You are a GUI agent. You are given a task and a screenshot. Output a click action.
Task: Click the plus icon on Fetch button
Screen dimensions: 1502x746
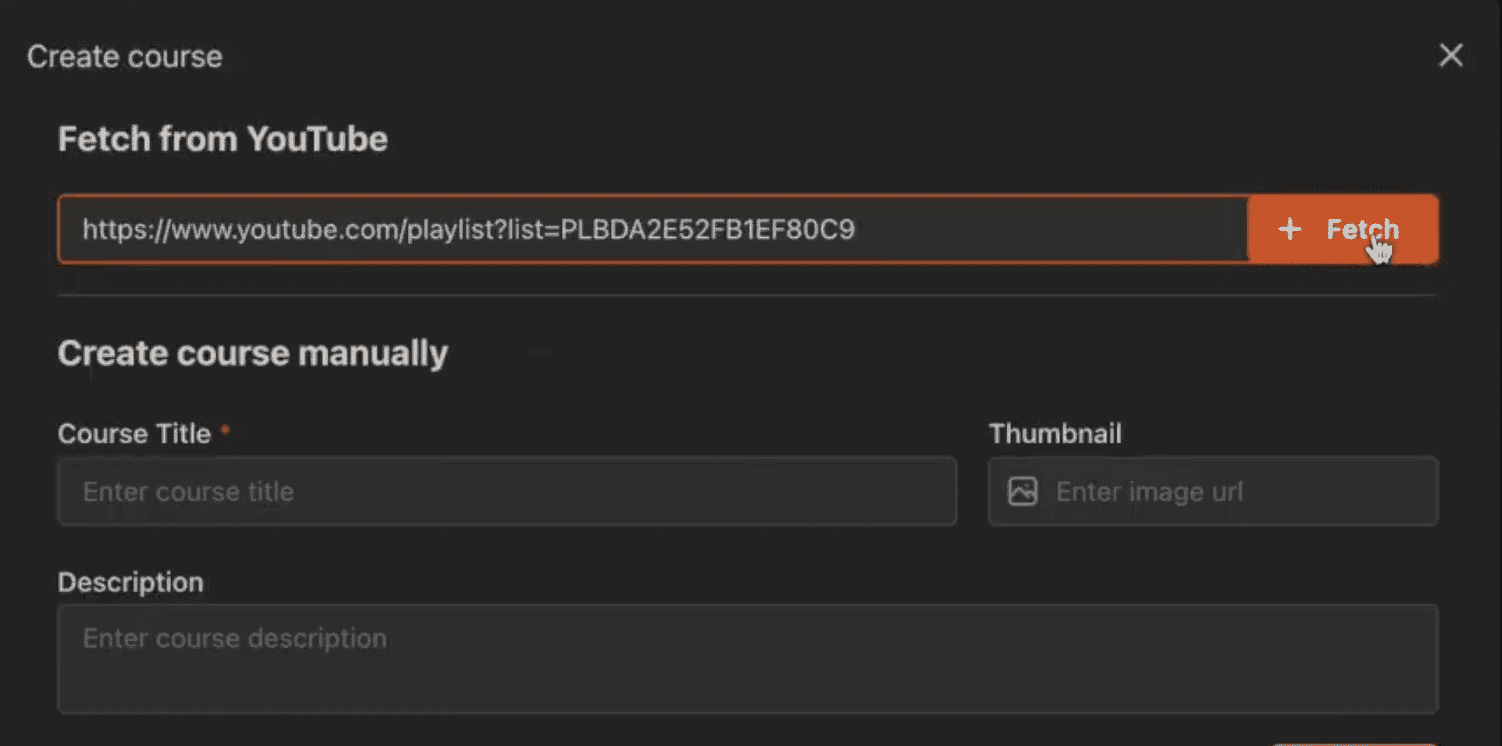pos(1290,230)
